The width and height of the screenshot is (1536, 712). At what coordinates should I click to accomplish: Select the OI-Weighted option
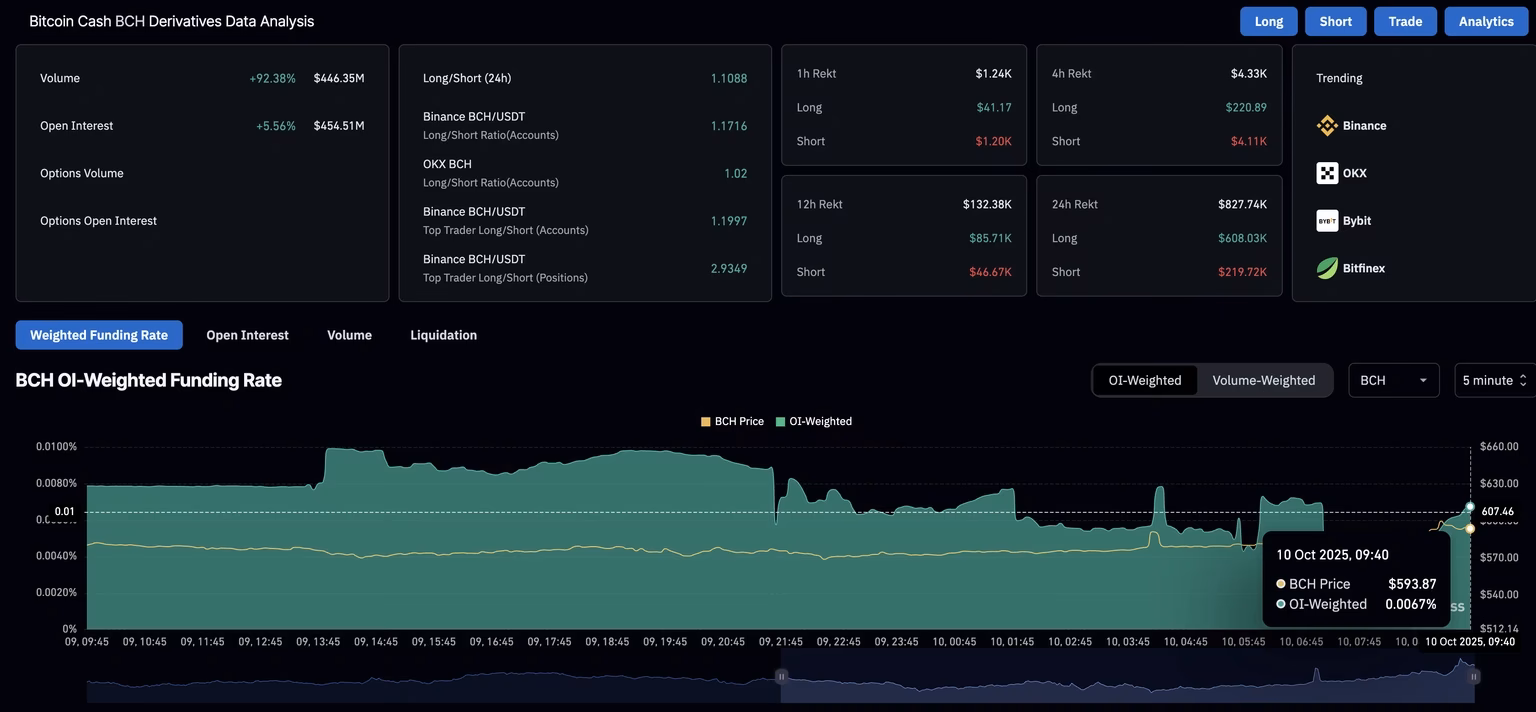tap(1145, 378)
